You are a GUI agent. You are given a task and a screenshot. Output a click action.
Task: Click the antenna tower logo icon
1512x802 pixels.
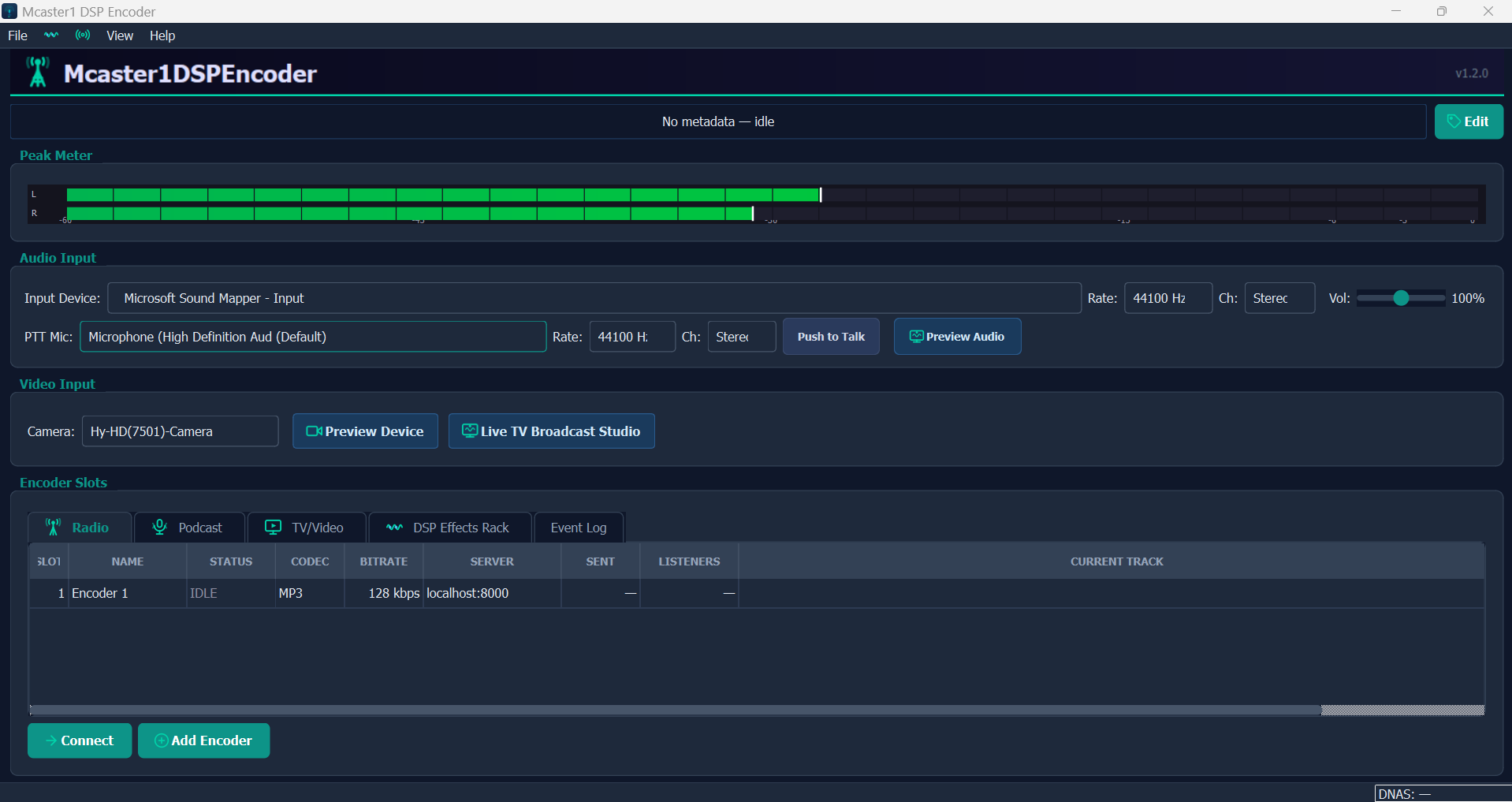point(37,73)
